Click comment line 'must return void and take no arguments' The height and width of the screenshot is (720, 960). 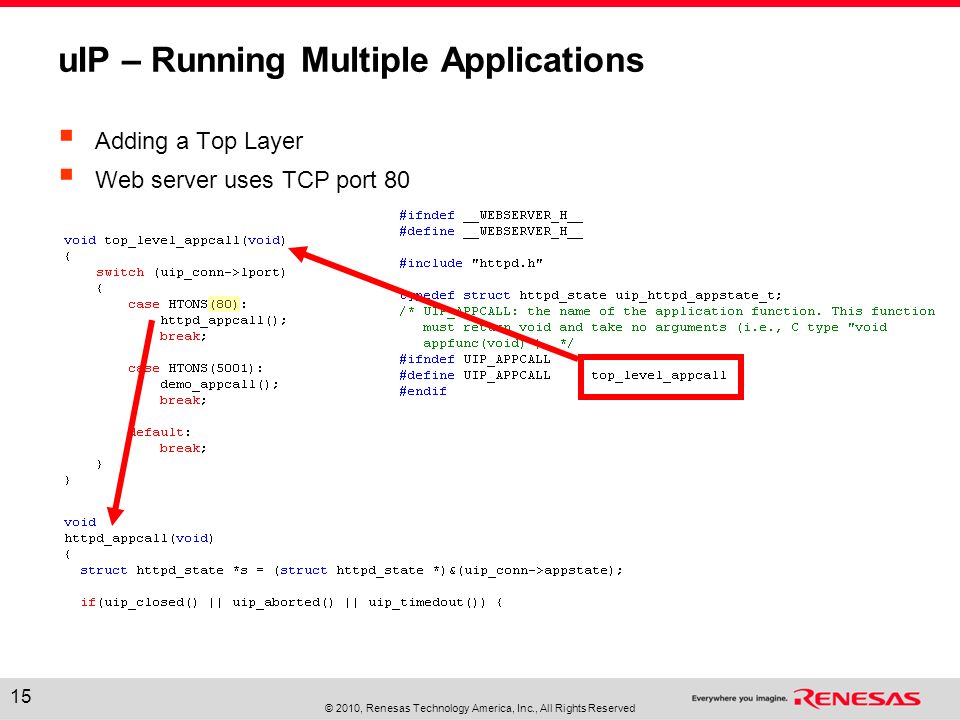click(x=654, y=327)
